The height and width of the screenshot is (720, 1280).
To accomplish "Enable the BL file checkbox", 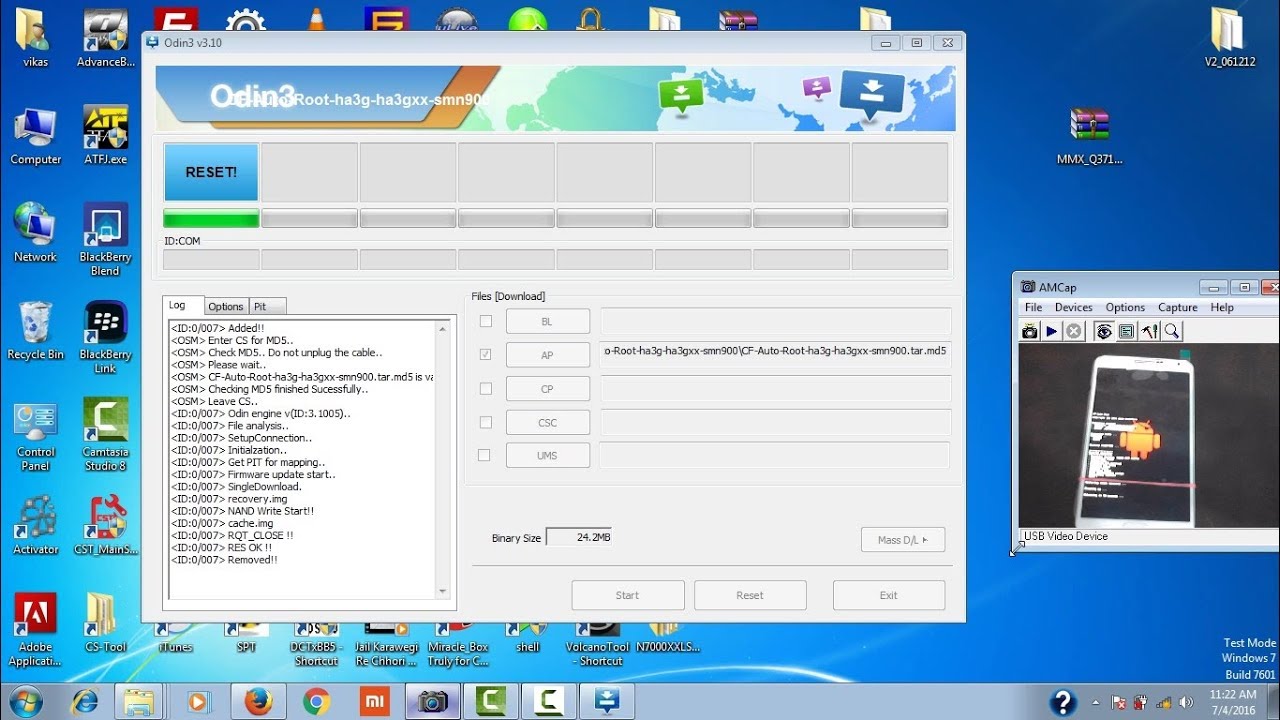I will [x=485, y=321].
